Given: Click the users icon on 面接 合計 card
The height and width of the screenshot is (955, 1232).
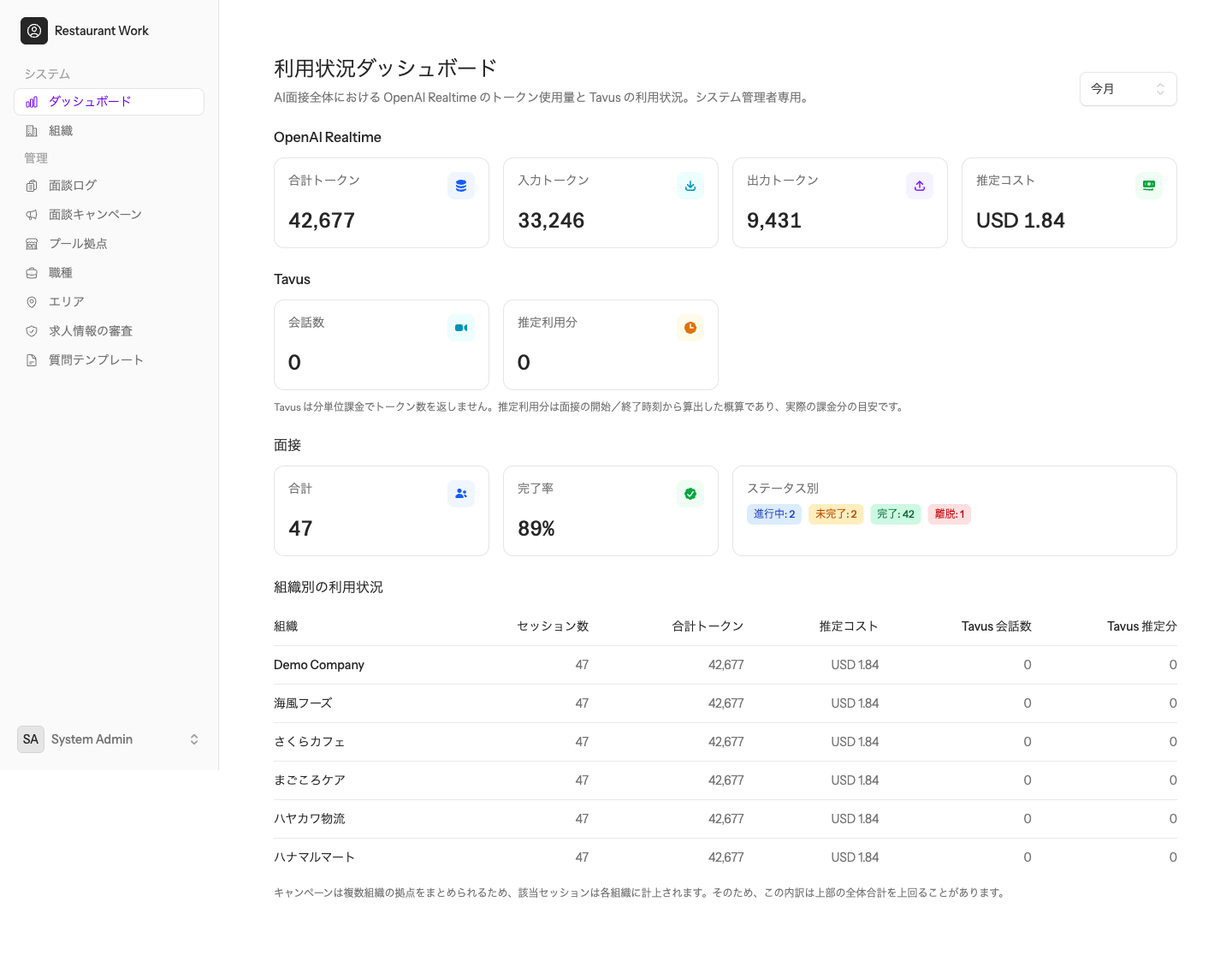Looking at the screenshot, I should (461, 494).
